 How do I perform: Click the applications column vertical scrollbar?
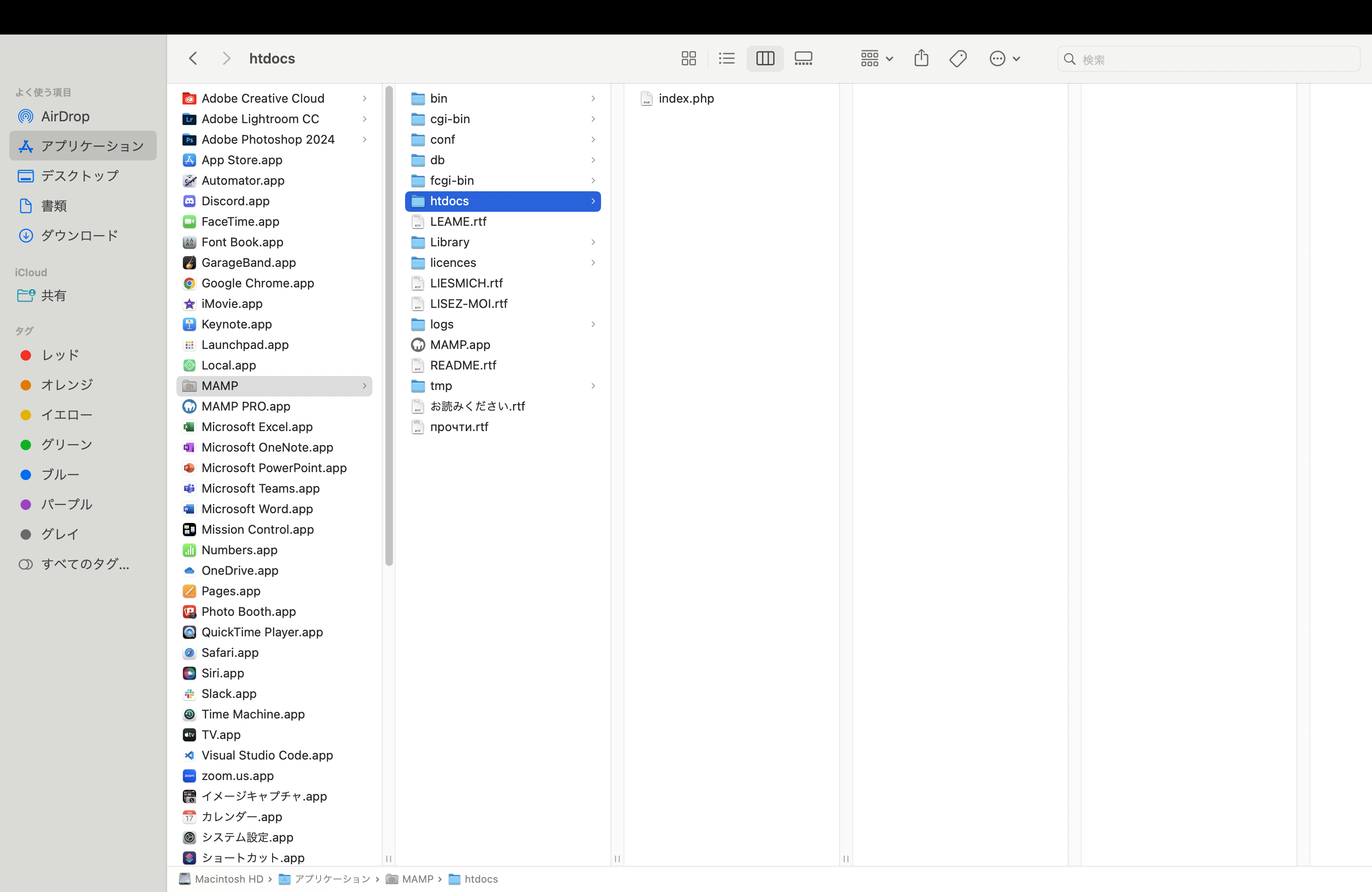click(389, 326)
